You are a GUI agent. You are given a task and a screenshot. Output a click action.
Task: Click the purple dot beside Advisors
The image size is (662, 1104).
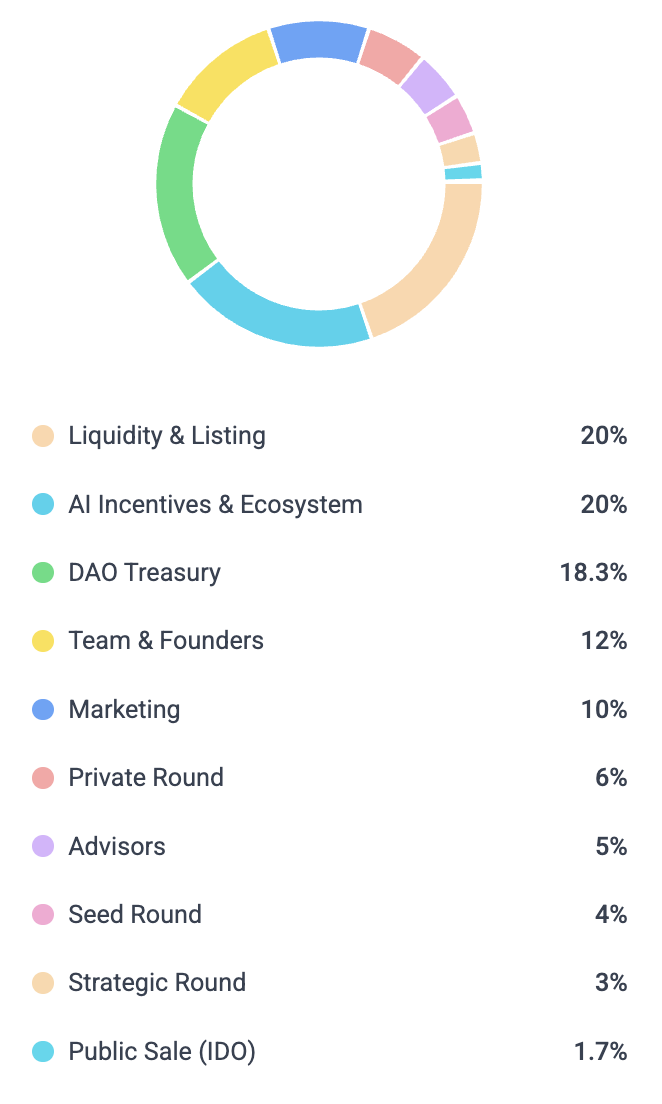pyautogui.click(x=43, y=847)
